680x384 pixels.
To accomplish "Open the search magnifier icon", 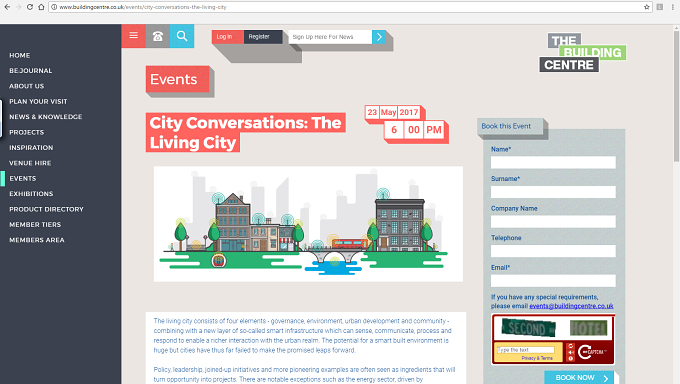I will point(182,36).
